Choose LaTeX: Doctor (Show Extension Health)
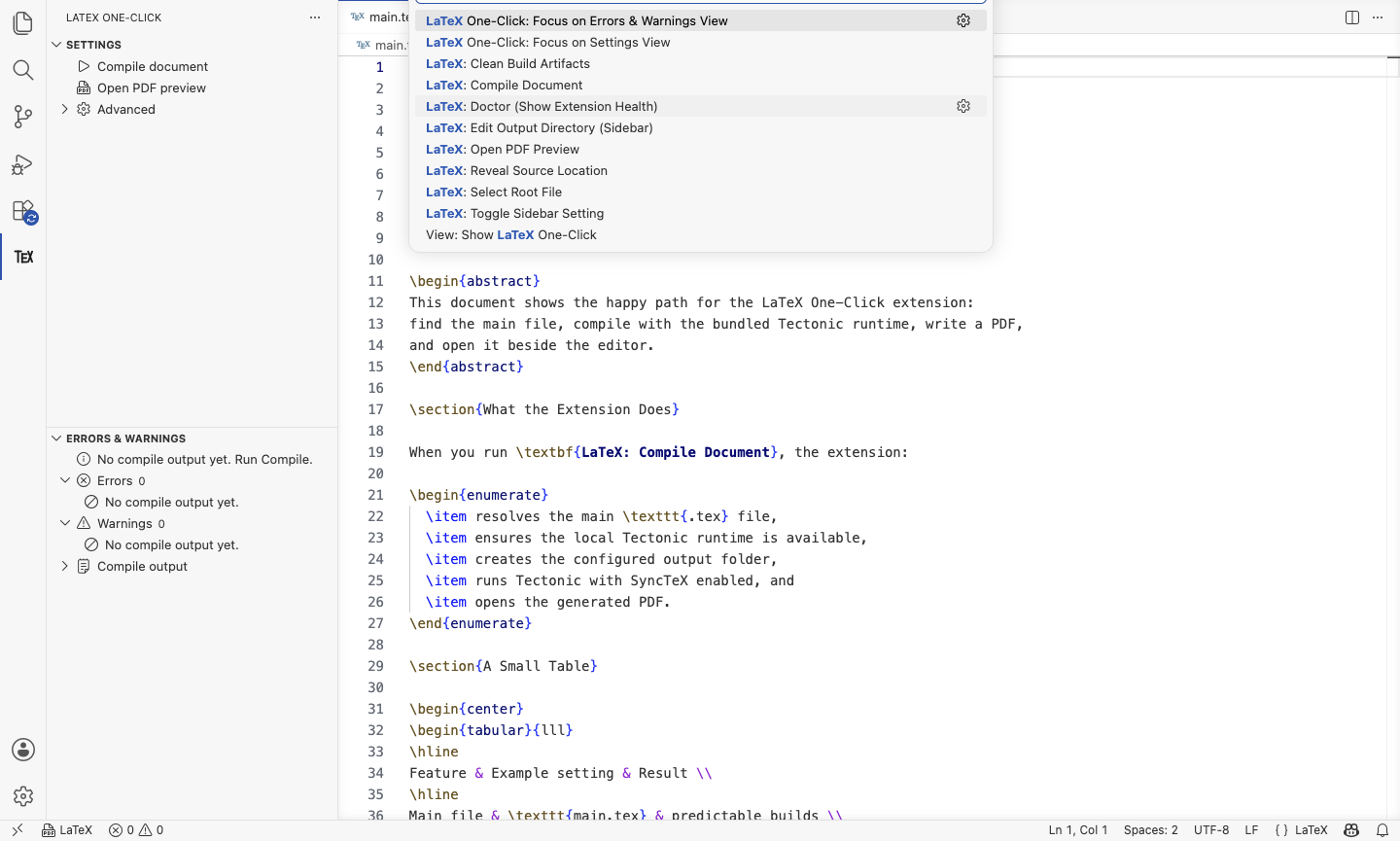The width and height of the screenshot is (1400, 841). pyautogui.click(x=701, y=106)
